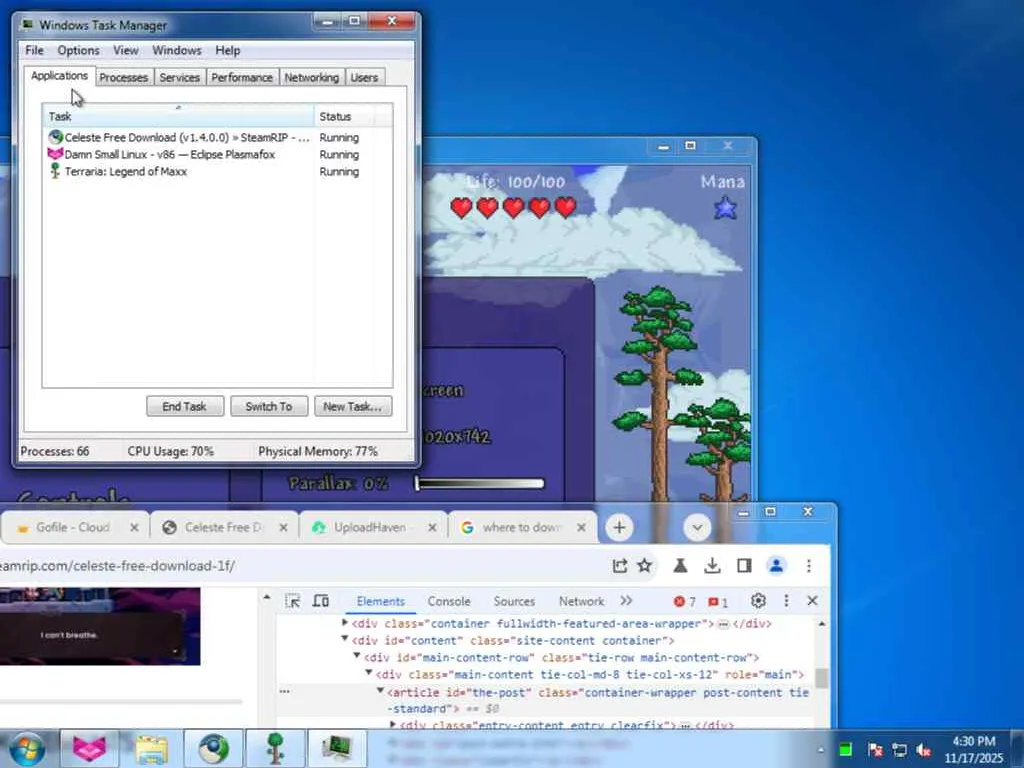1024x768 pixels.
Task: Select the DevTools Elements tab
Action: [381, 601]
